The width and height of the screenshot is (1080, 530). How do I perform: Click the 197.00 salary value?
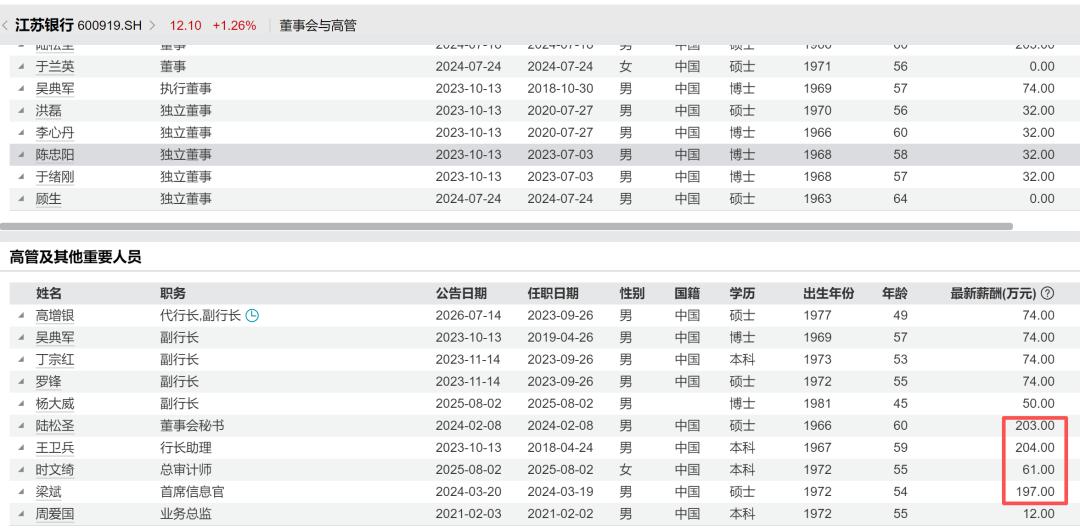[1035, 492]
